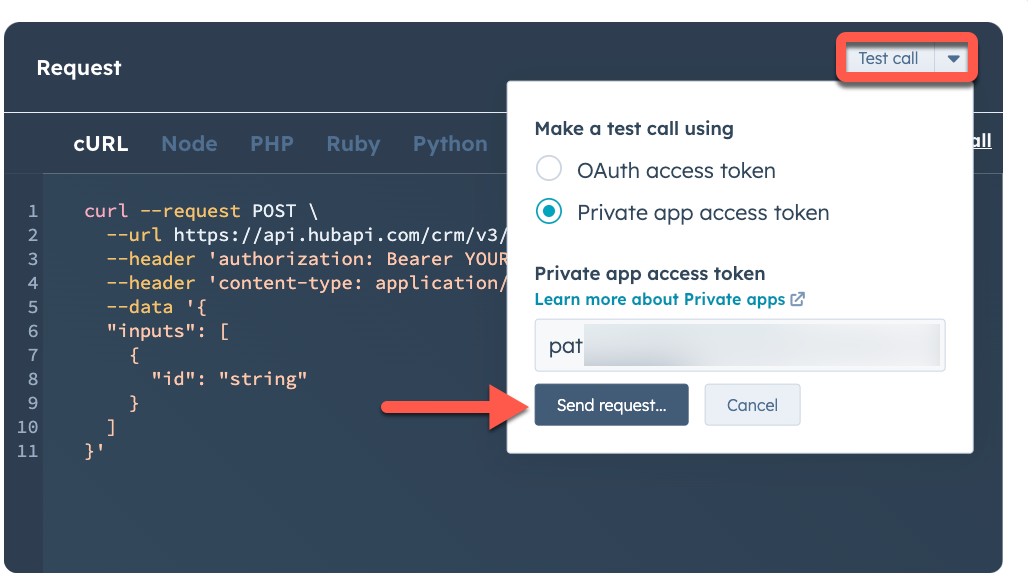Click the private app access token field
Image resolution: width=1028 pixels, height=588 pixels.
point(740,345)
